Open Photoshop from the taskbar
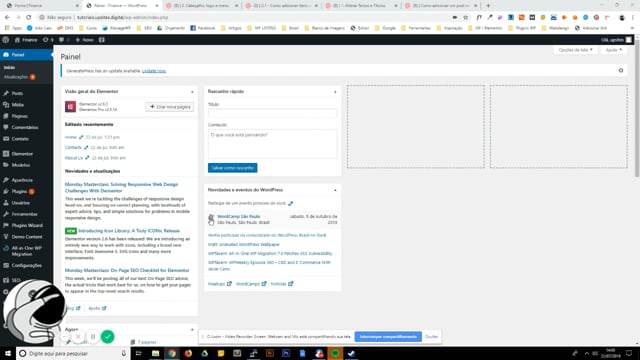640x360 pixels. coord(286,353)
